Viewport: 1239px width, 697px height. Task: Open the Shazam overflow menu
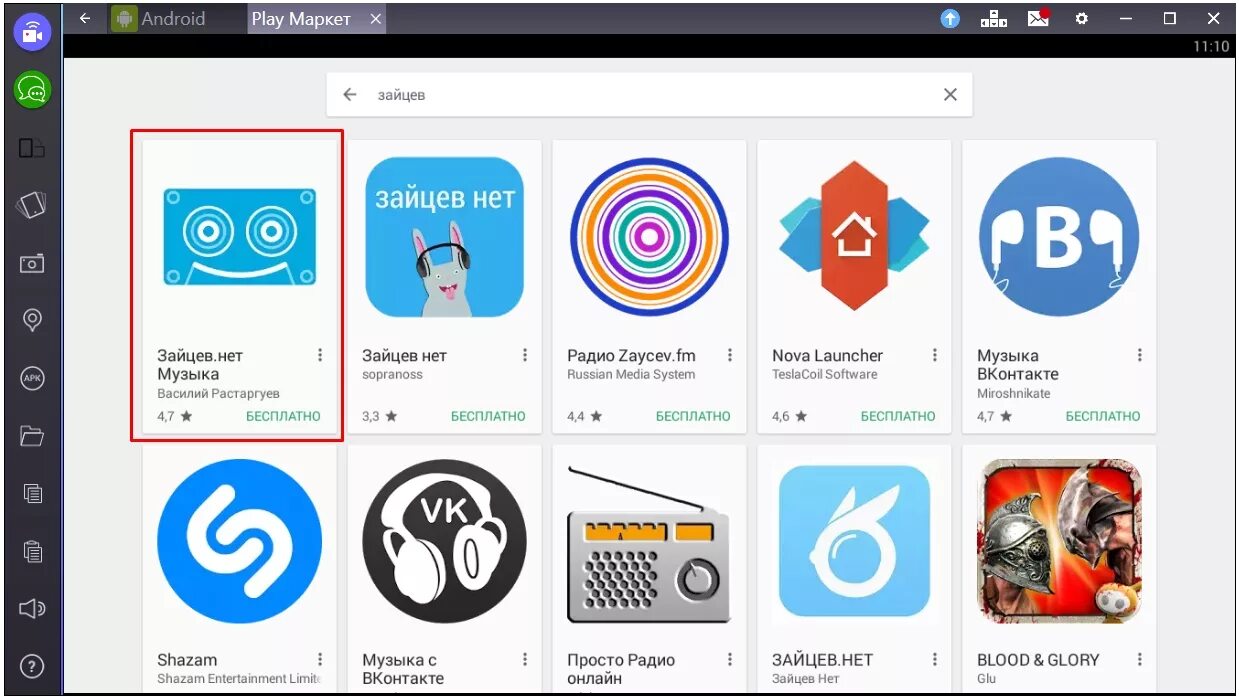(320, 660)
